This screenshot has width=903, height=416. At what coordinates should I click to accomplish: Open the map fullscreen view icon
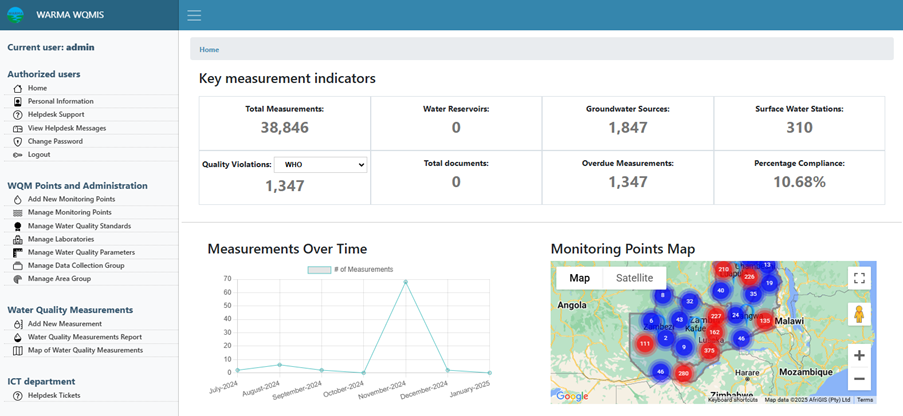point(858,279)
